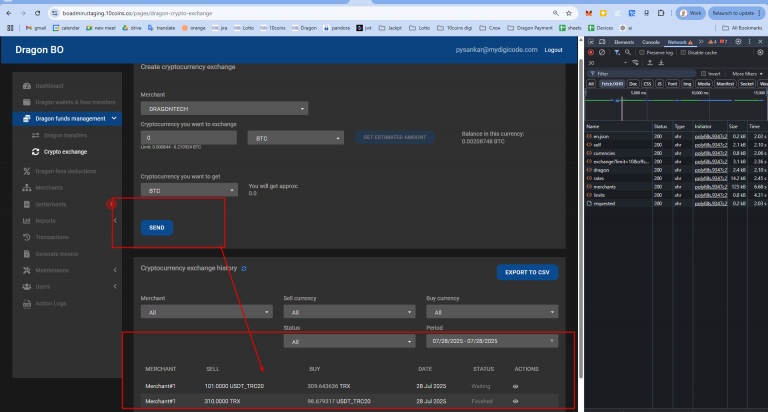The width and height of the screenshot is (768, 412).
Task: Clear the network log
Action: [602, 52]
